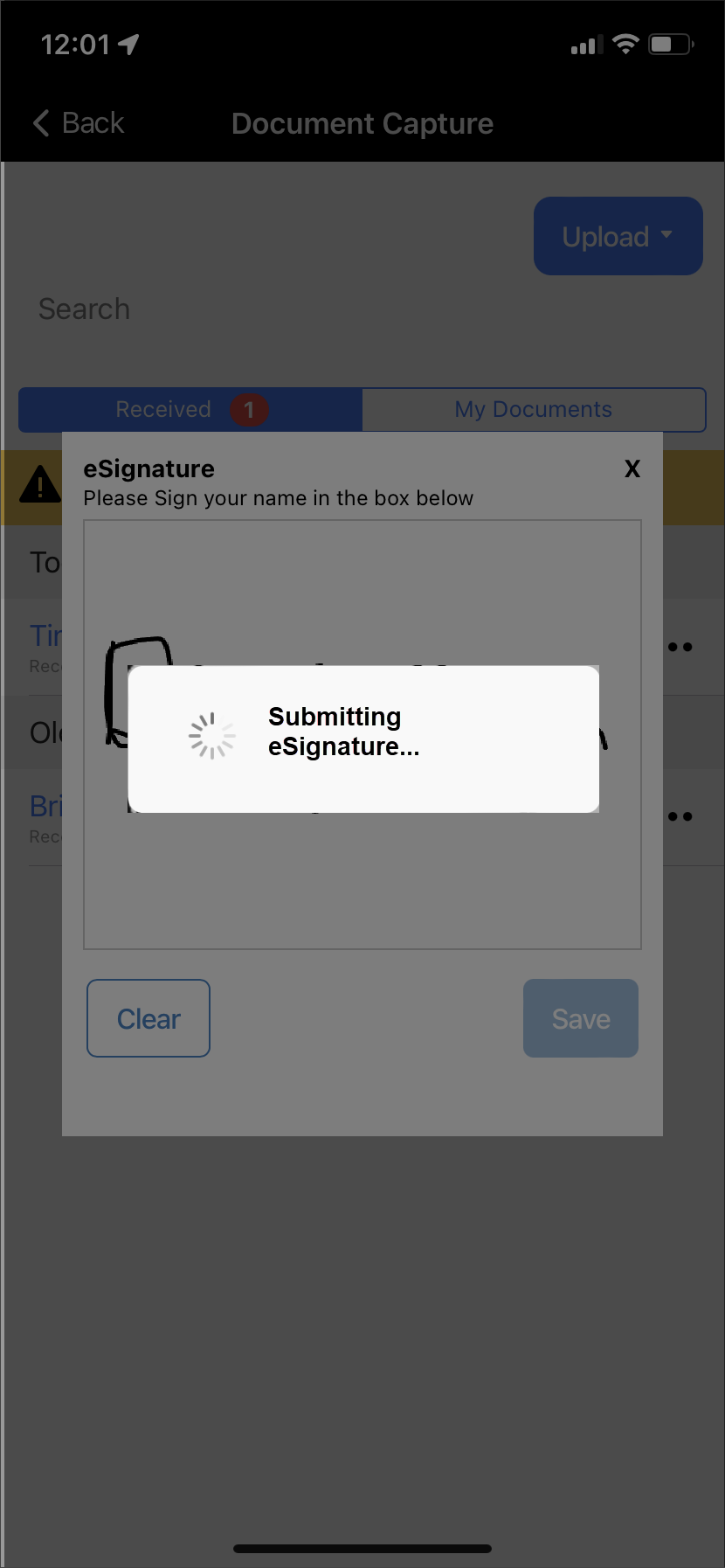
Task: Open more options dots for Tir document row
Action: [x=680, y=648]
